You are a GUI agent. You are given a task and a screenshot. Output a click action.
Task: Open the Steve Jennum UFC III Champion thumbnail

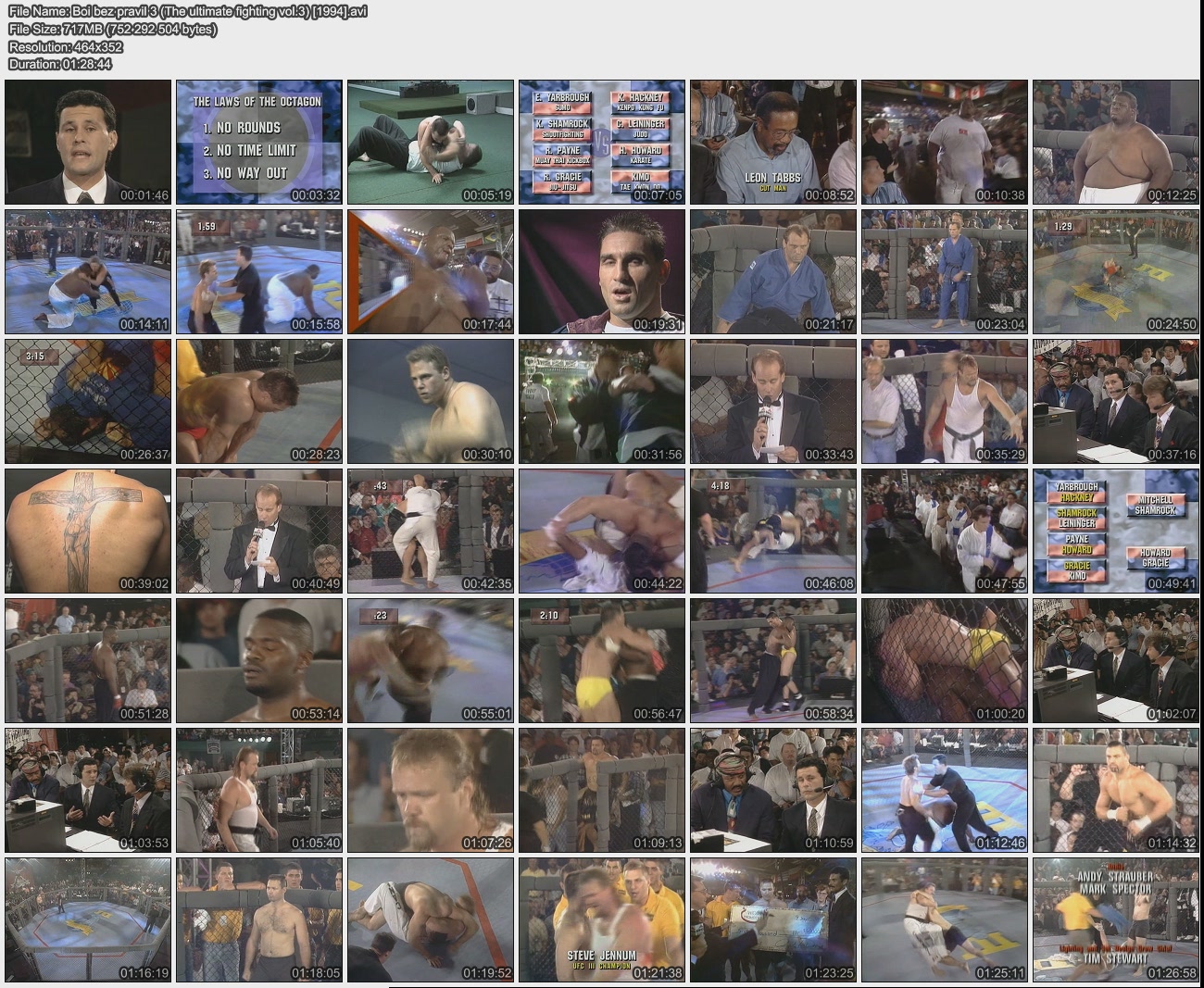tap(601, 919)
